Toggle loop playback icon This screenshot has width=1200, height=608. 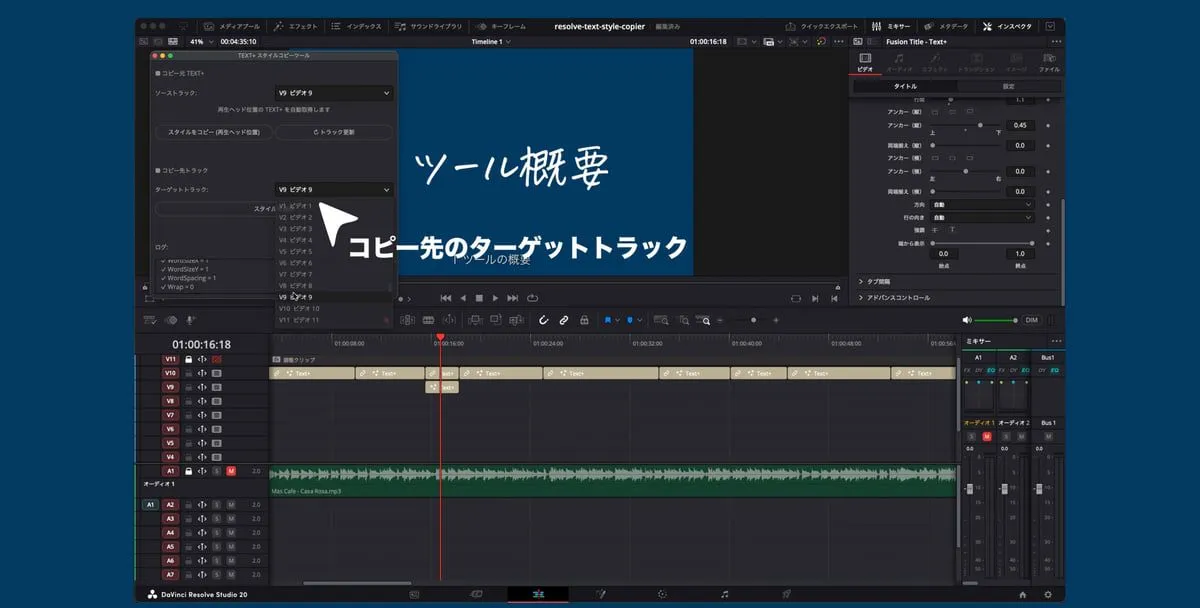pos(533,298)
